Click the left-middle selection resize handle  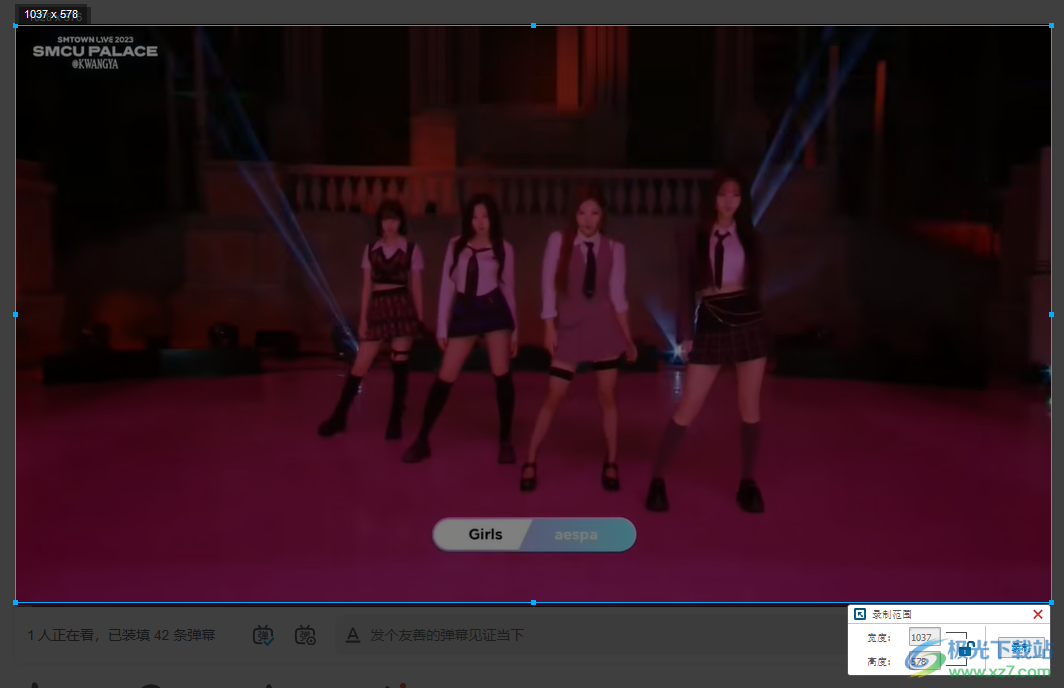tap(16, 314)
